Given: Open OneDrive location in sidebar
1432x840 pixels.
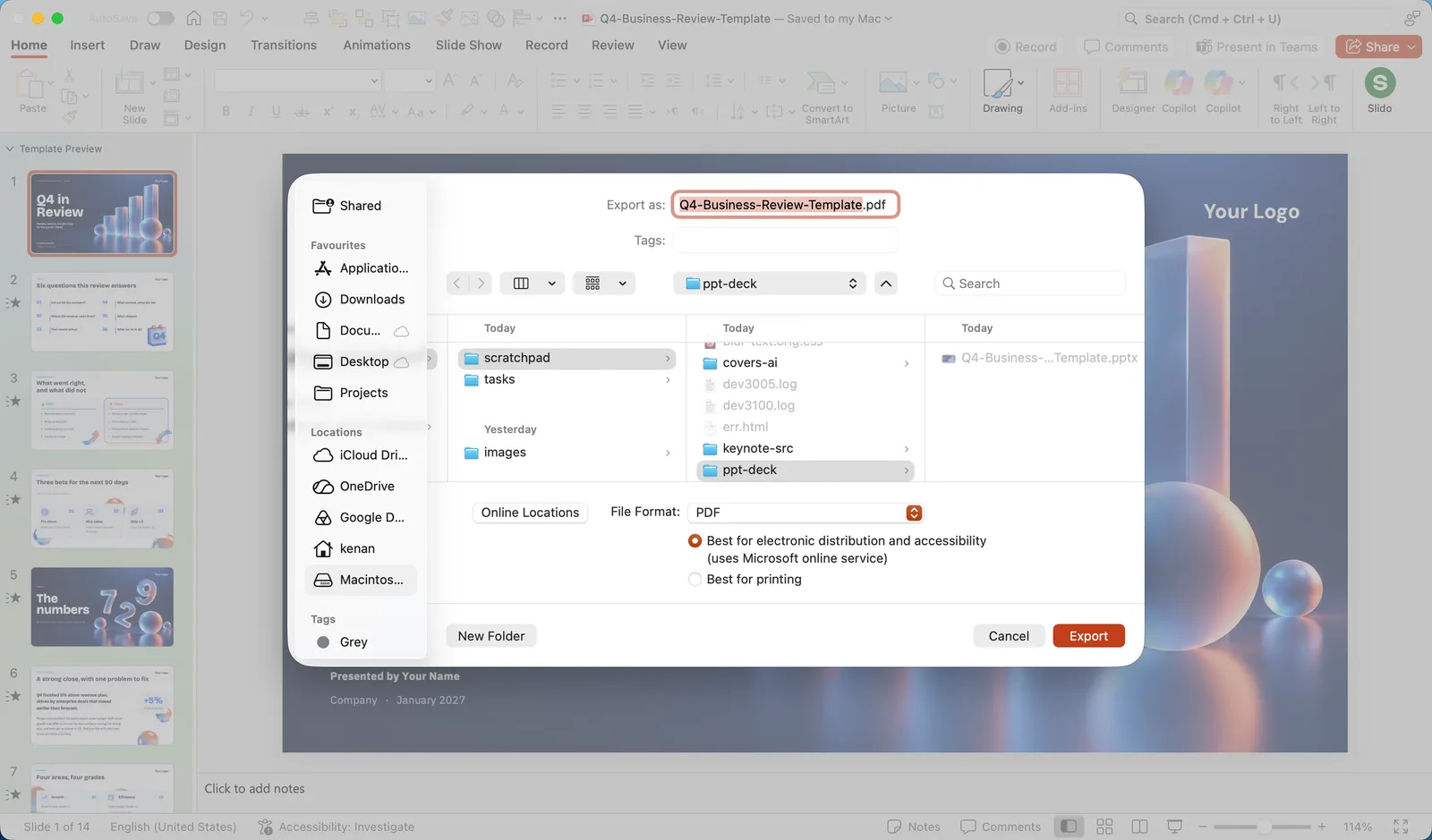Looking at the screenshot, I should pos(360,487).
